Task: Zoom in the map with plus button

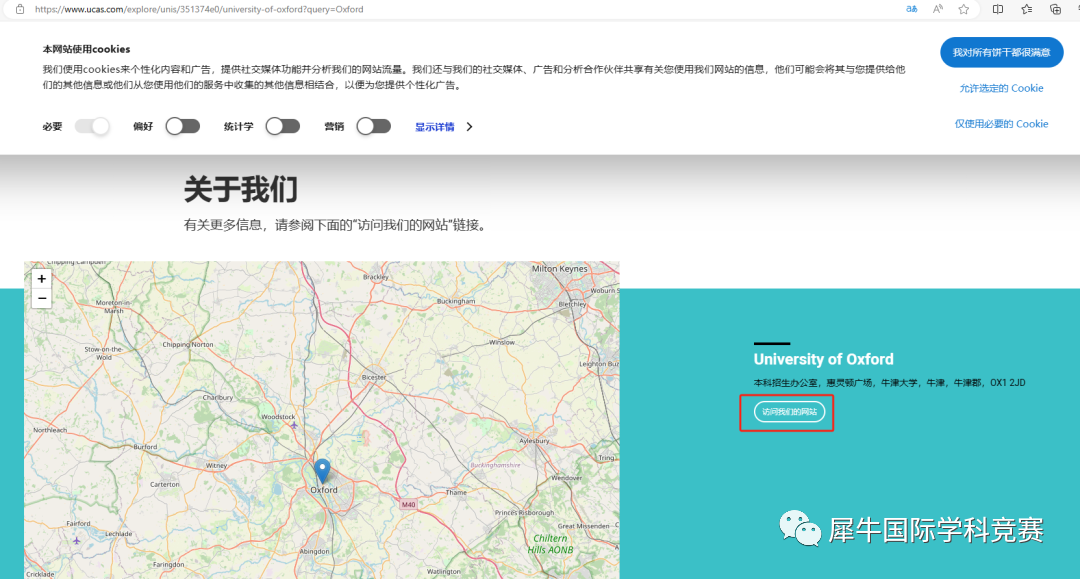Action: (x=41, y=279)
